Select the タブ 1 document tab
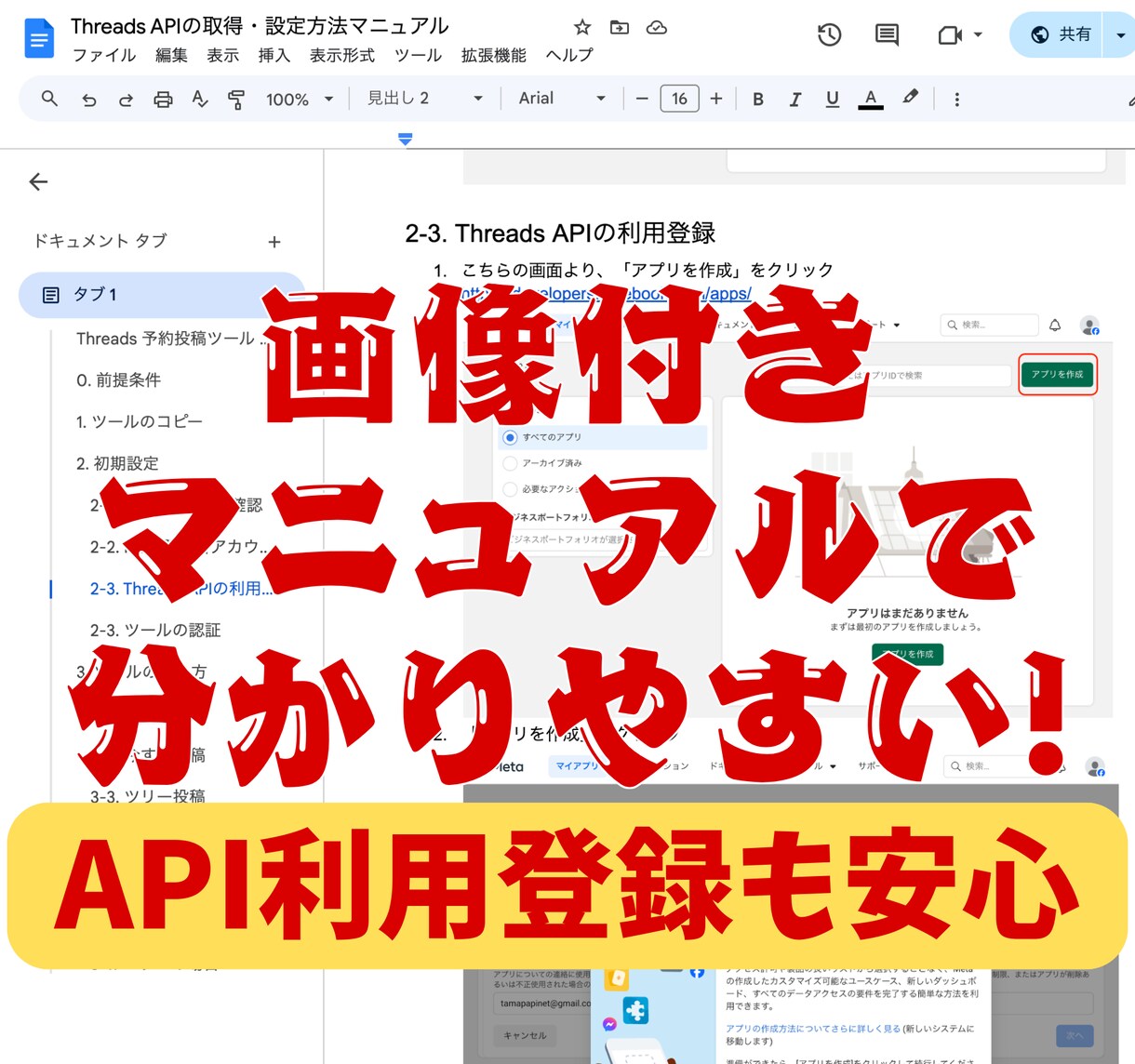Viewport: 1135px width, 1064px height. tap(162, 295)
